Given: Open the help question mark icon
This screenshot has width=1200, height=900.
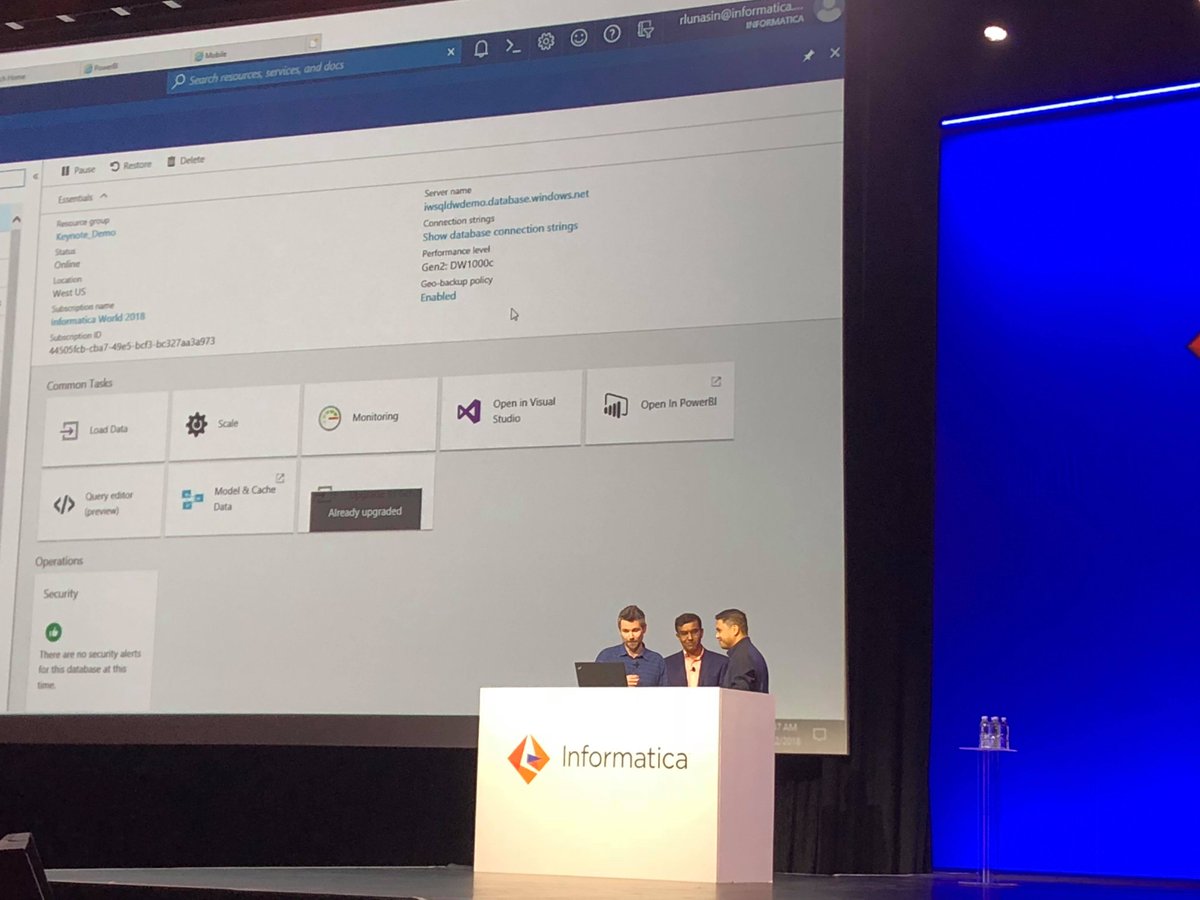Looking at the screenshot, I should click(x=612, y=34).
